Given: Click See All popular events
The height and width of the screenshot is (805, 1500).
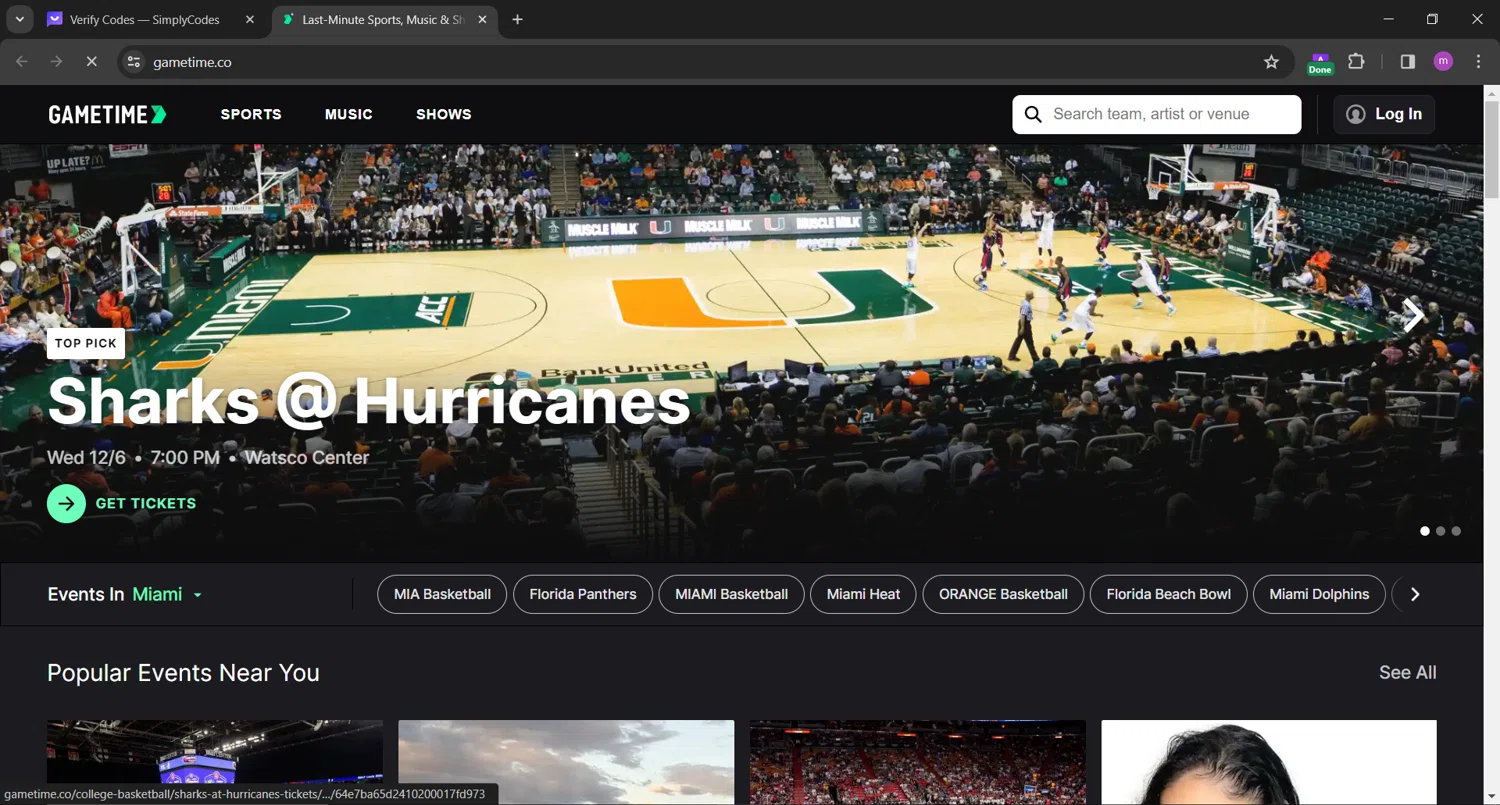Looking at the screenshot, I should [x=1408, y=673].
